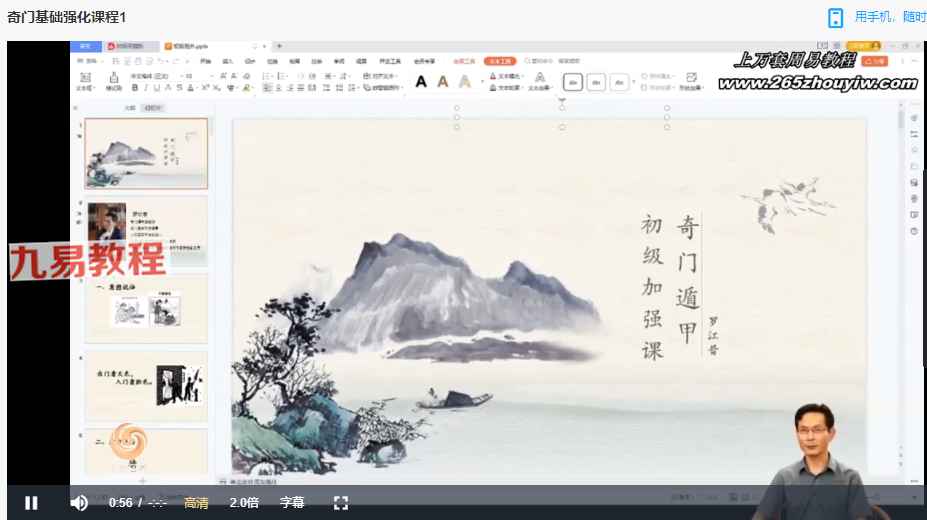Increase font size with larger A icon

pos(223,76)
